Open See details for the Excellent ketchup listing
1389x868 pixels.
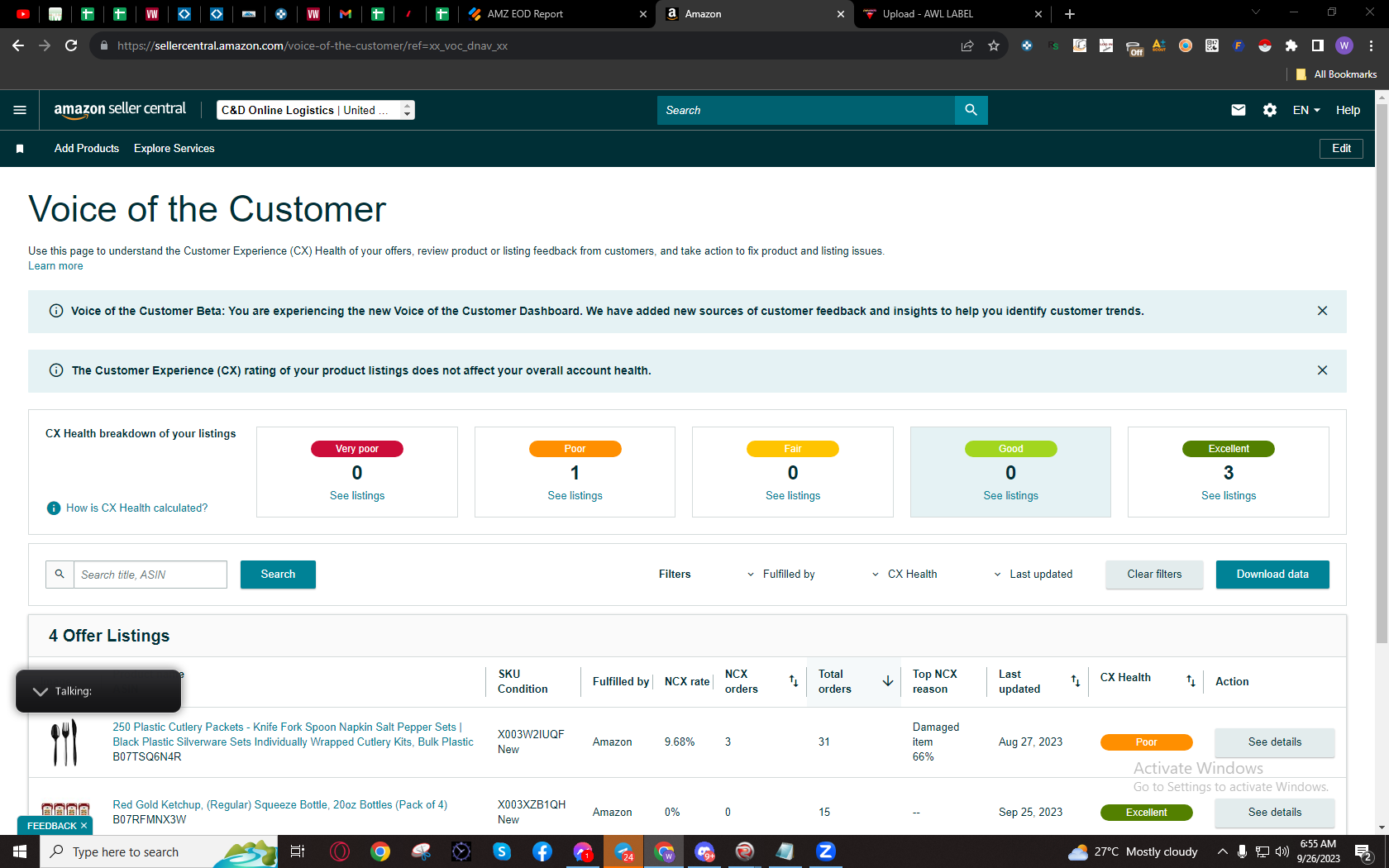[1274, 813]
